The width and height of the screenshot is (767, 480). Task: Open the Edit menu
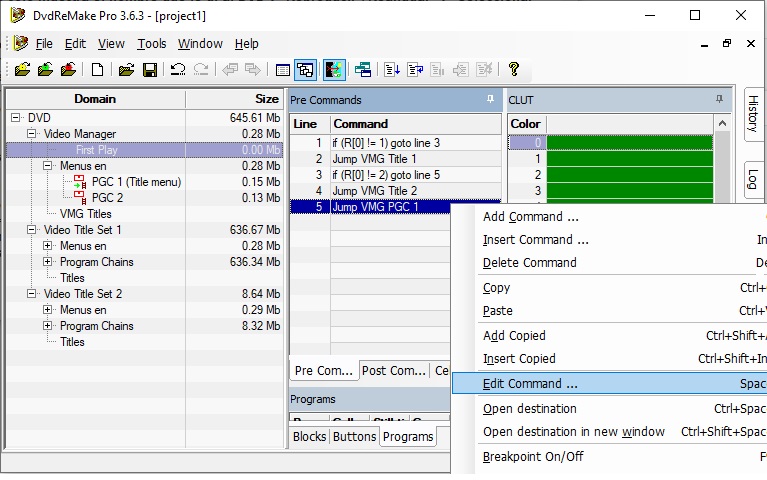click(x=75, y=44)
